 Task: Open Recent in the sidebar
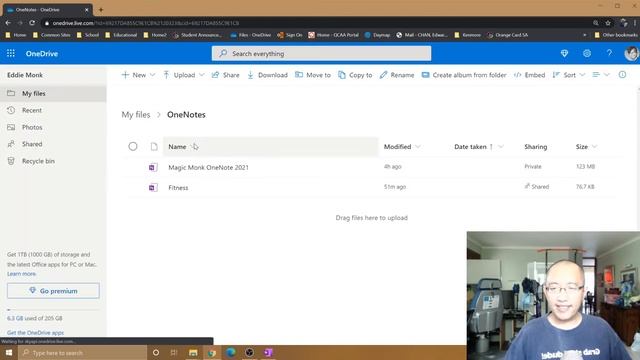(x=53, y=110)
